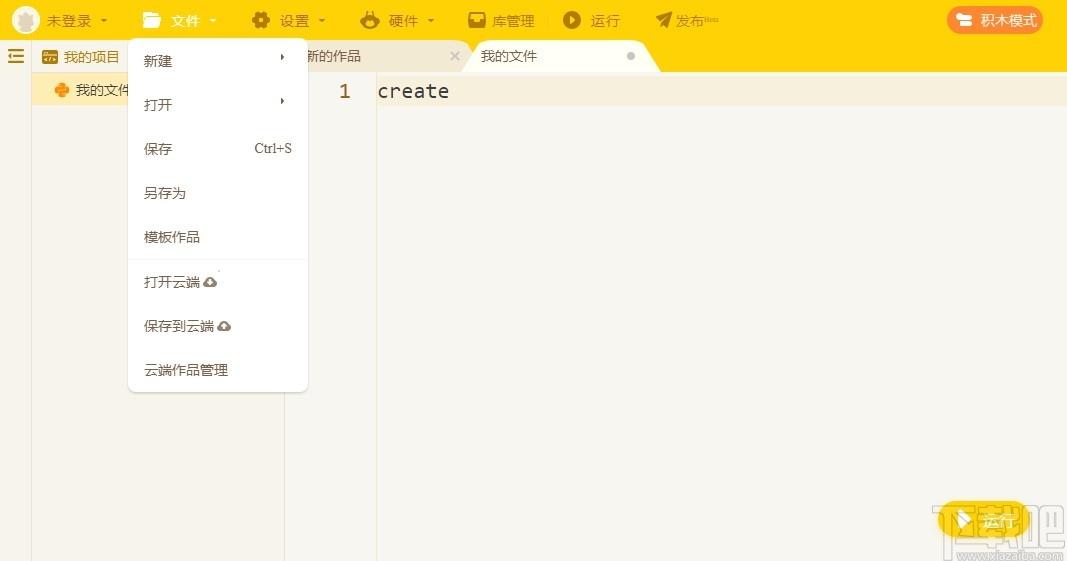Choose 新建 from the file menu
The height and width of the screenshot is (561, 1067).
[218, 61]
